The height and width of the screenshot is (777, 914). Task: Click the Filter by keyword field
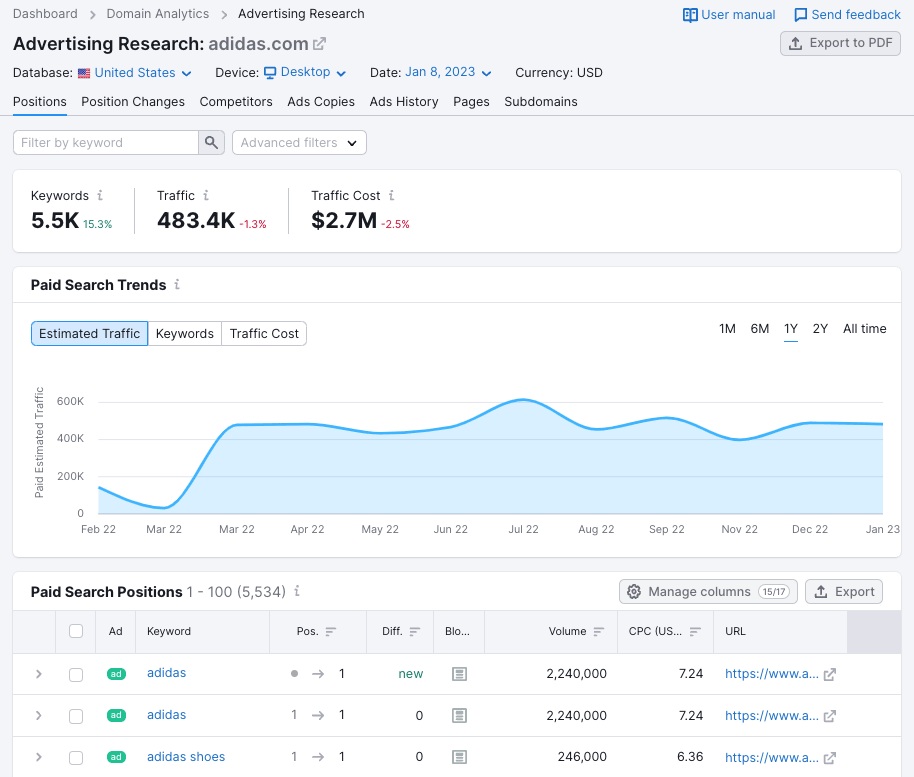click(106, 142)
